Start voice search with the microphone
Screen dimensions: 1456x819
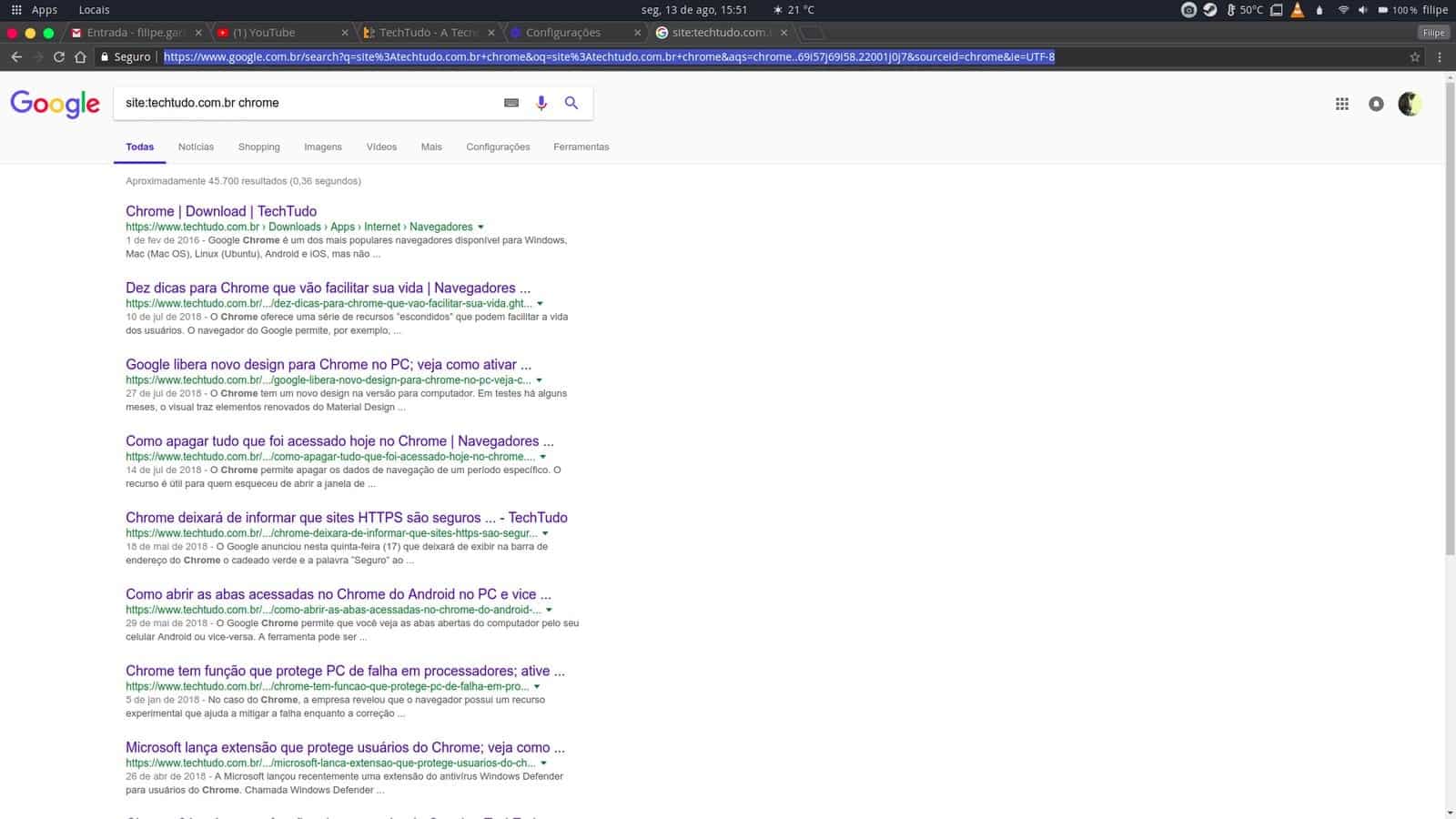(x=541, y=103)
